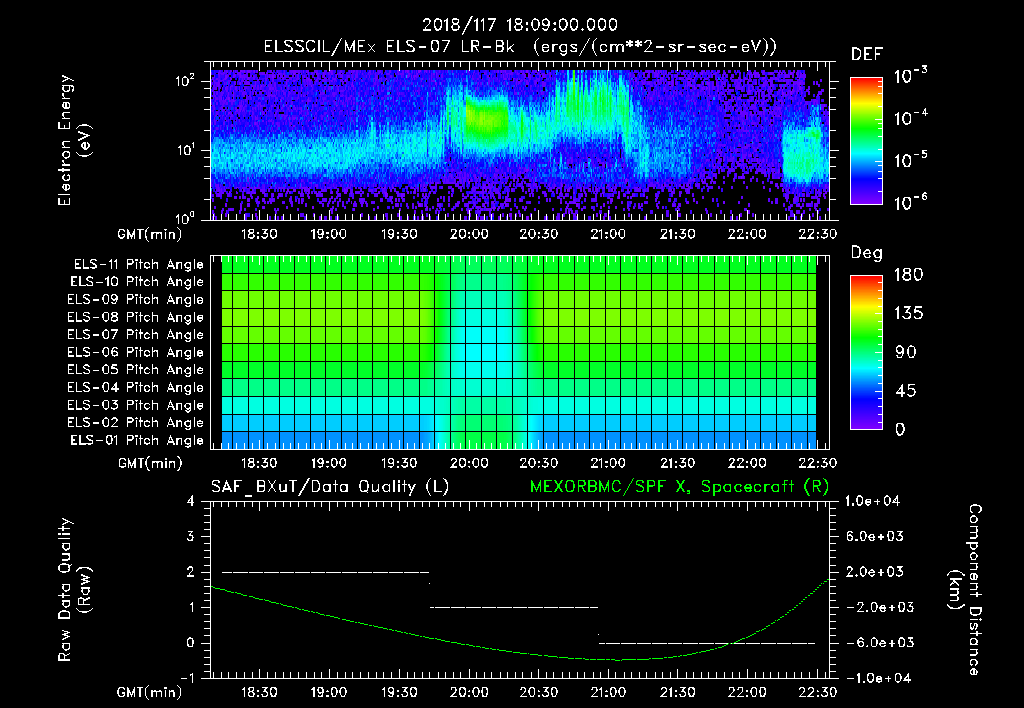Select the ELSSCIL/MEx ELS-07 LR-Bk spectrogram title
Image resolution: width=1024 pixels, height=708 pixels.
pos(520,47)
